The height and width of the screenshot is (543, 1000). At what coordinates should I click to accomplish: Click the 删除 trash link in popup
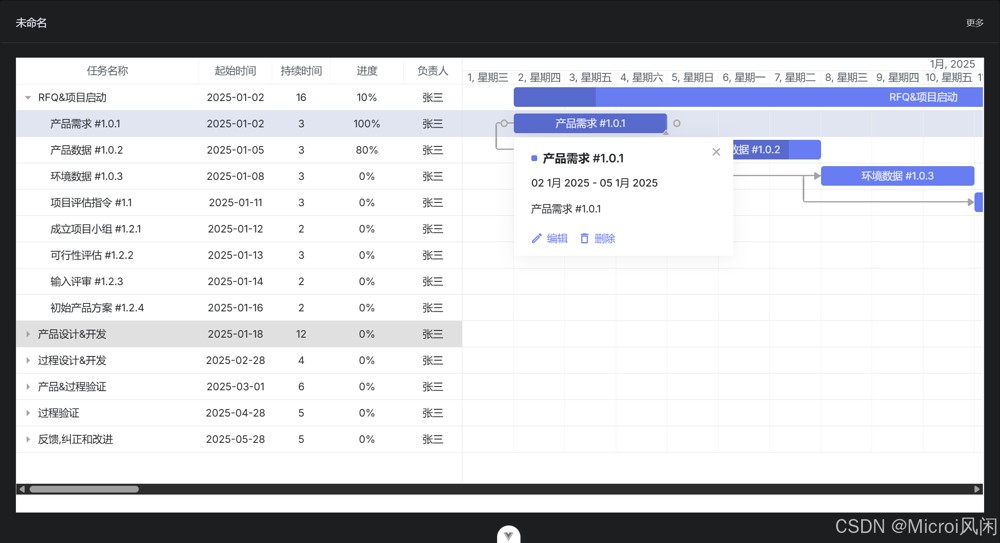[x=597, y=239]
